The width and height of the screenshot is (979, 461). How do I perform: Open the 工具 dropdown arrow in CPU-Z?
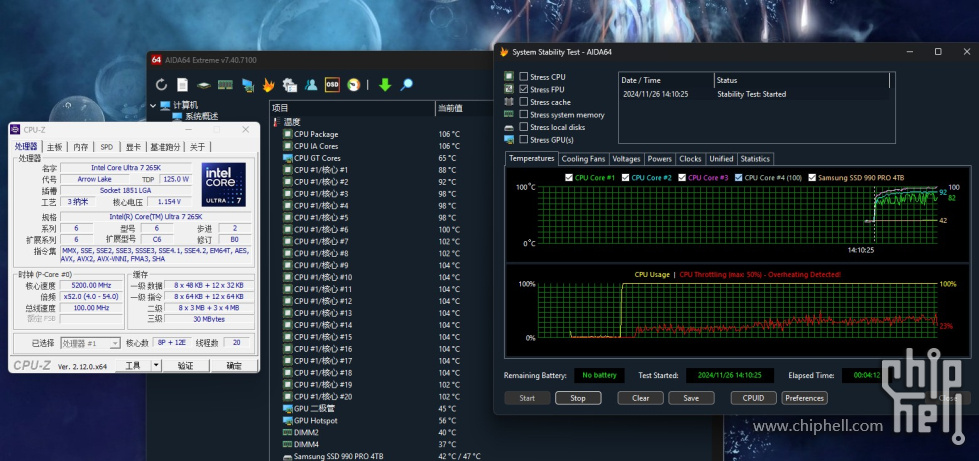155,365
